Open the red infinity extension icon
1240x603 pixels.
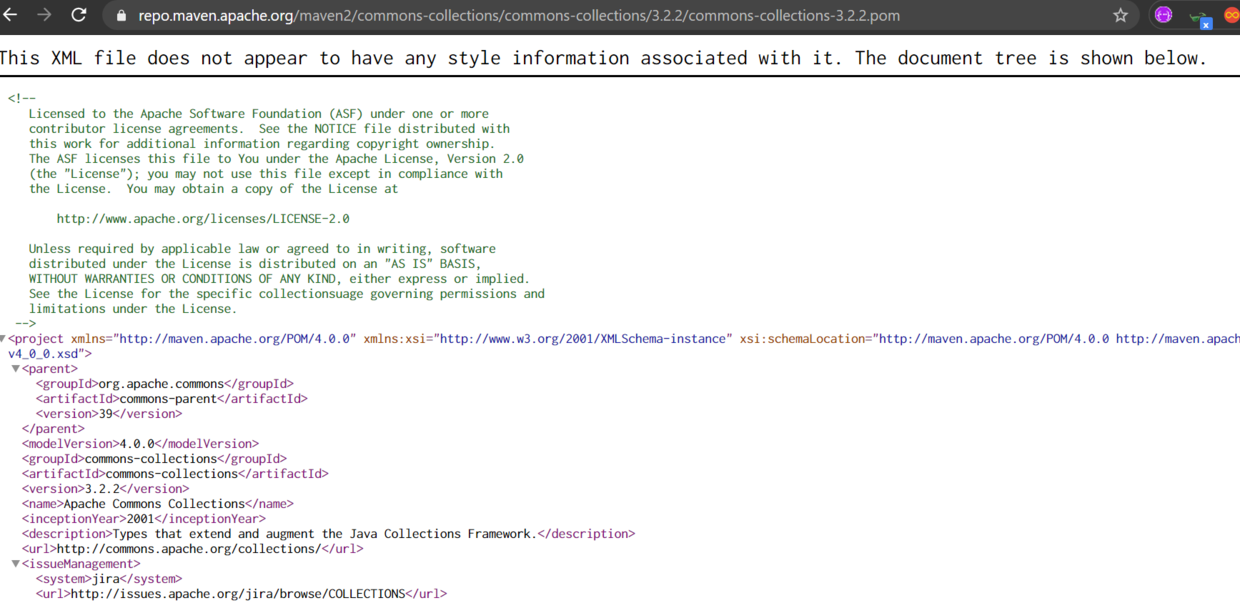(1232, 15)
